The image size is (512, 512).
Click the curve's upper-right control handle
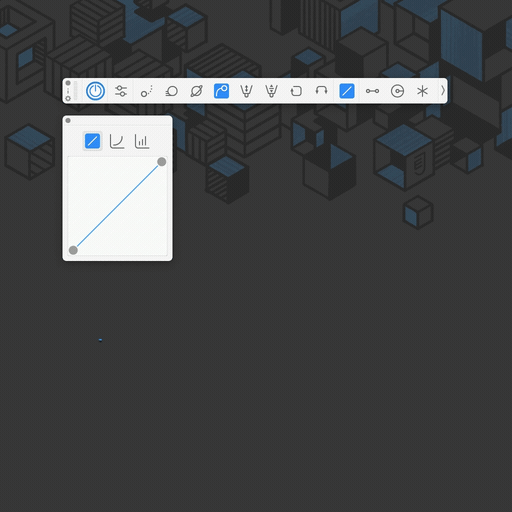(162, 162)
